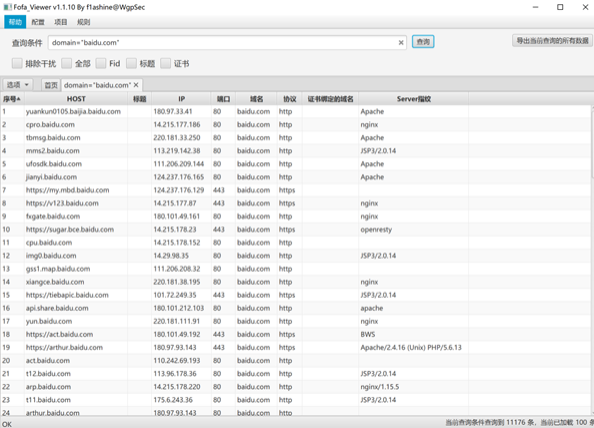This screenshot has height=428, width=594.
Task: Select https://act.baidu.com row
Action: pyautogui.click(x=295, y=334)
